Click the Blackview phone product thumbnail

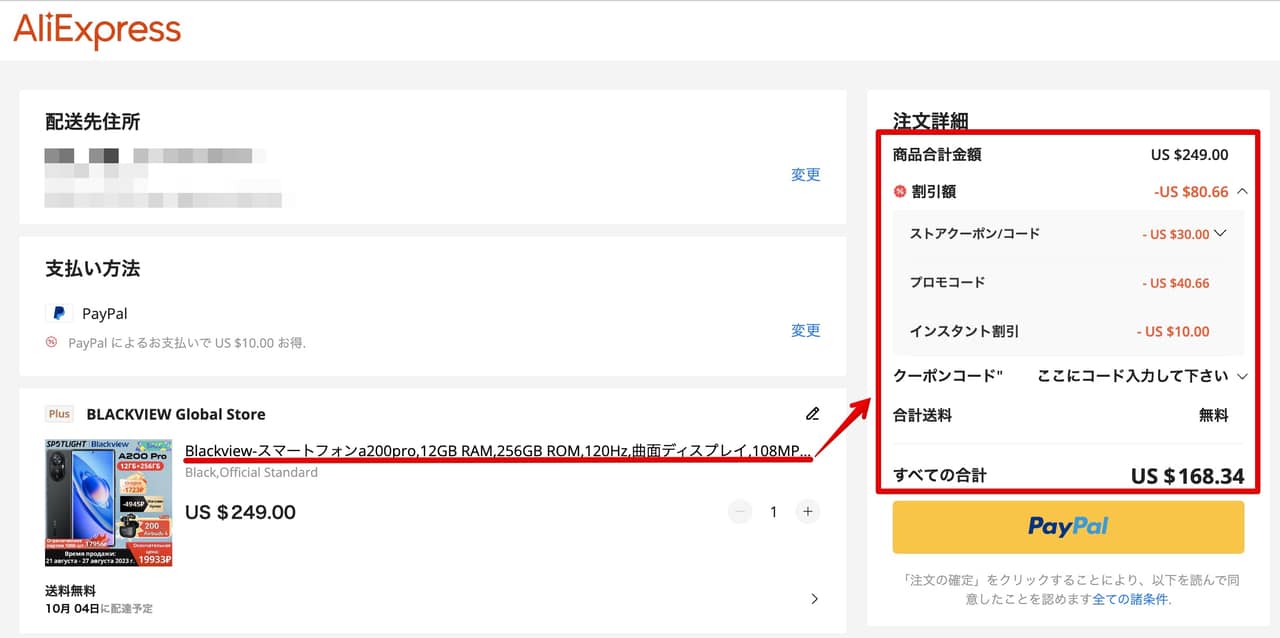point(108,502)
